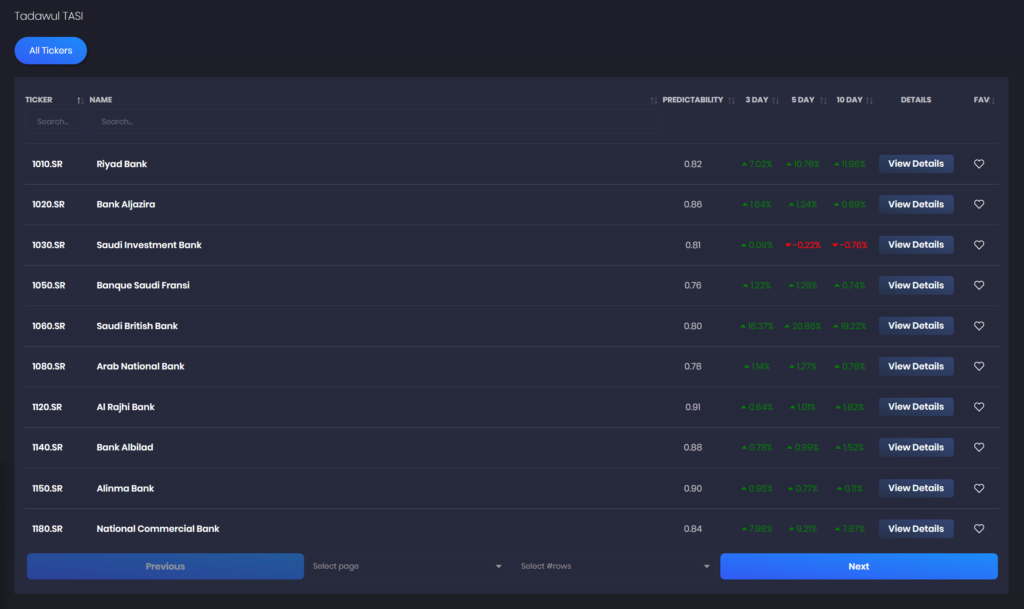This screenshot has height=609, width=1024.
Task: Sort by Ticker column arrows
Action: tap(80, 101)
